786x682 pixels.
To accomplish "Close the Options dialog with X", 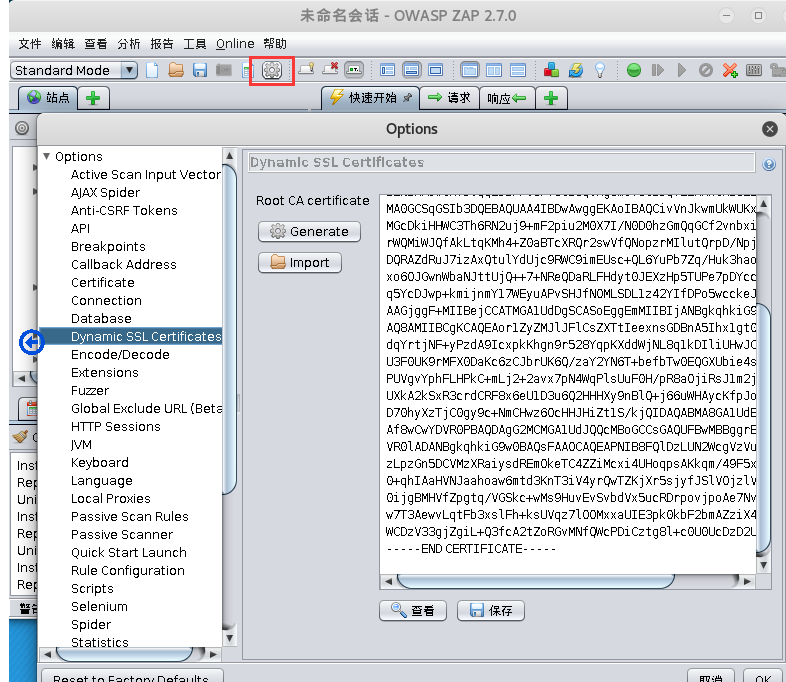I will point(769,129).
